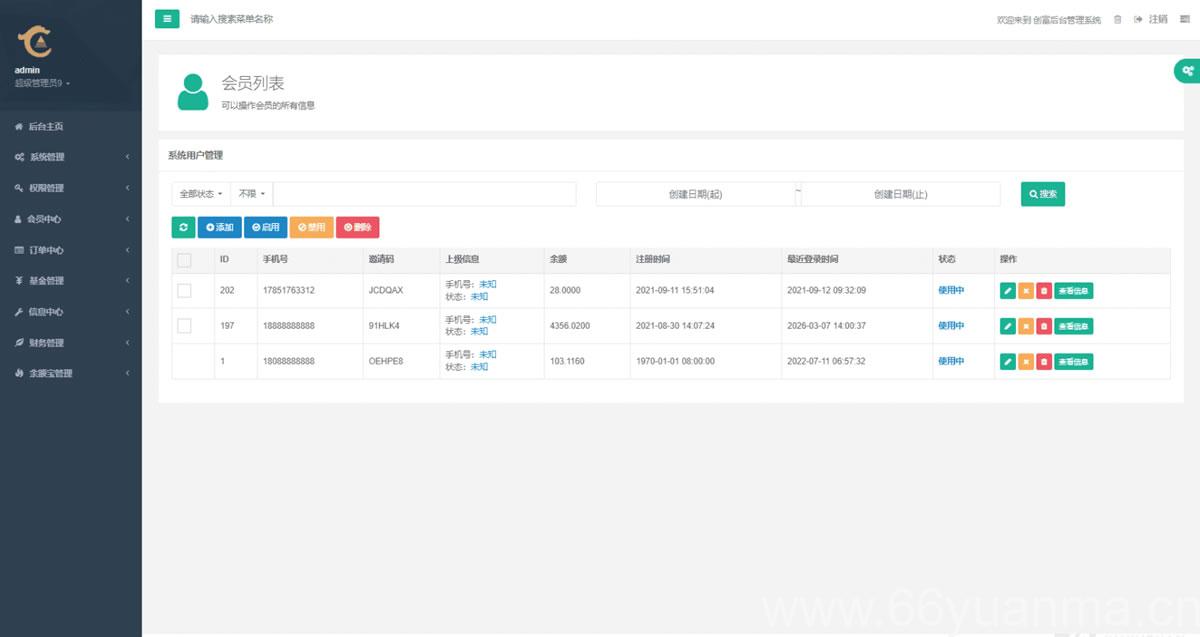
Task: Expand the 系统管理 sidebar menu
Action: 71,157
